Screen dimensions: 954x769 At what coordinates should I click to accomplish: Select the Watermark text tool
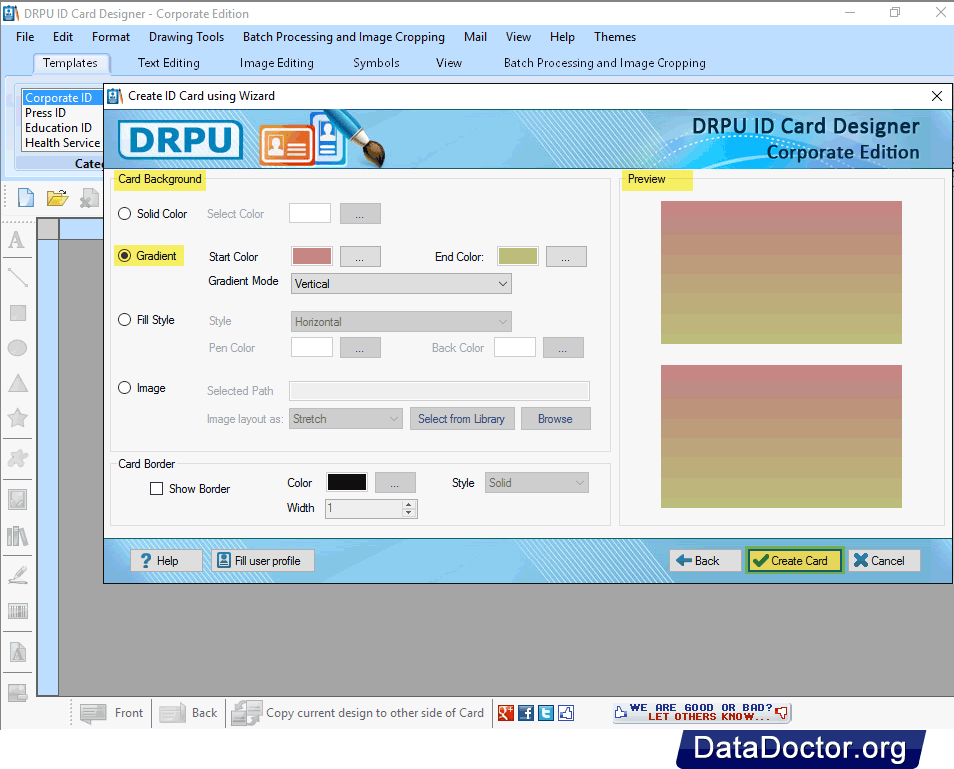click(x=18, y=652)
